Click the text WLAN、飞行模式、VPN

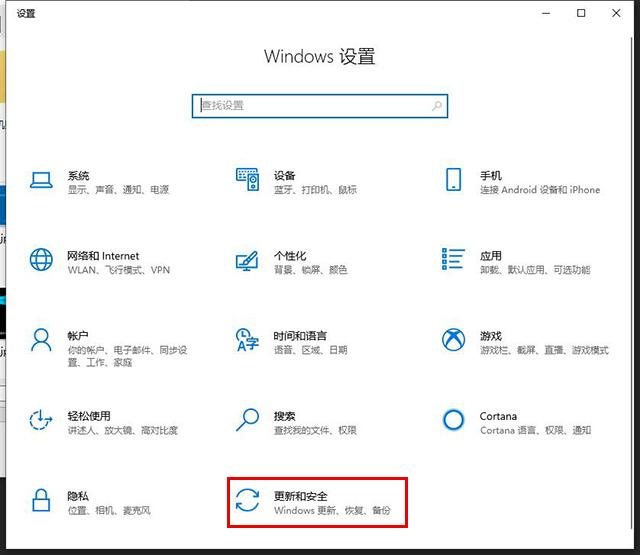[x=119, y=270]
